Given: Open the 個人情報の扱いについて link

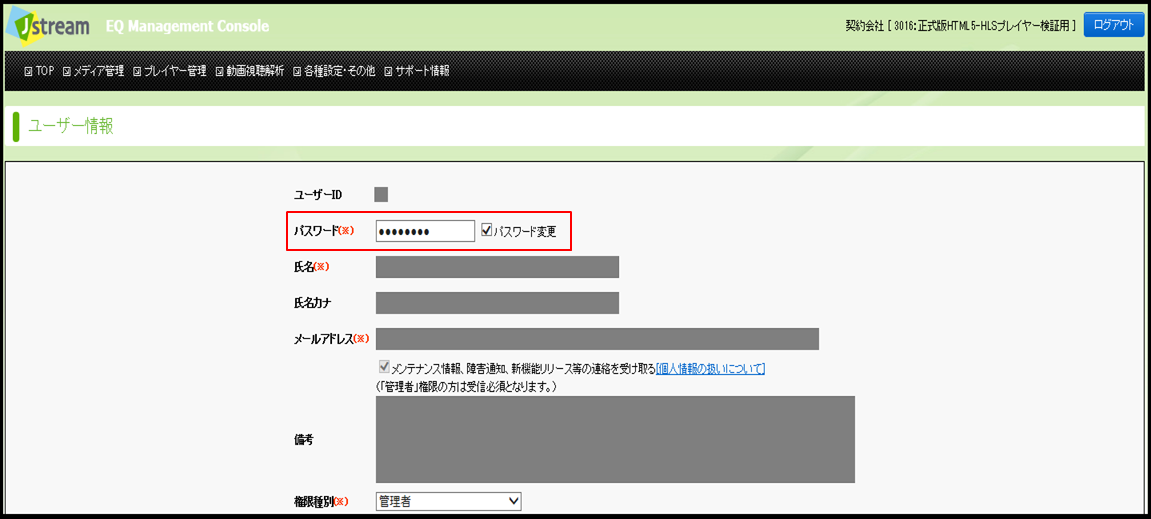Looking at the screenshot, I should (x=710, y=369).
